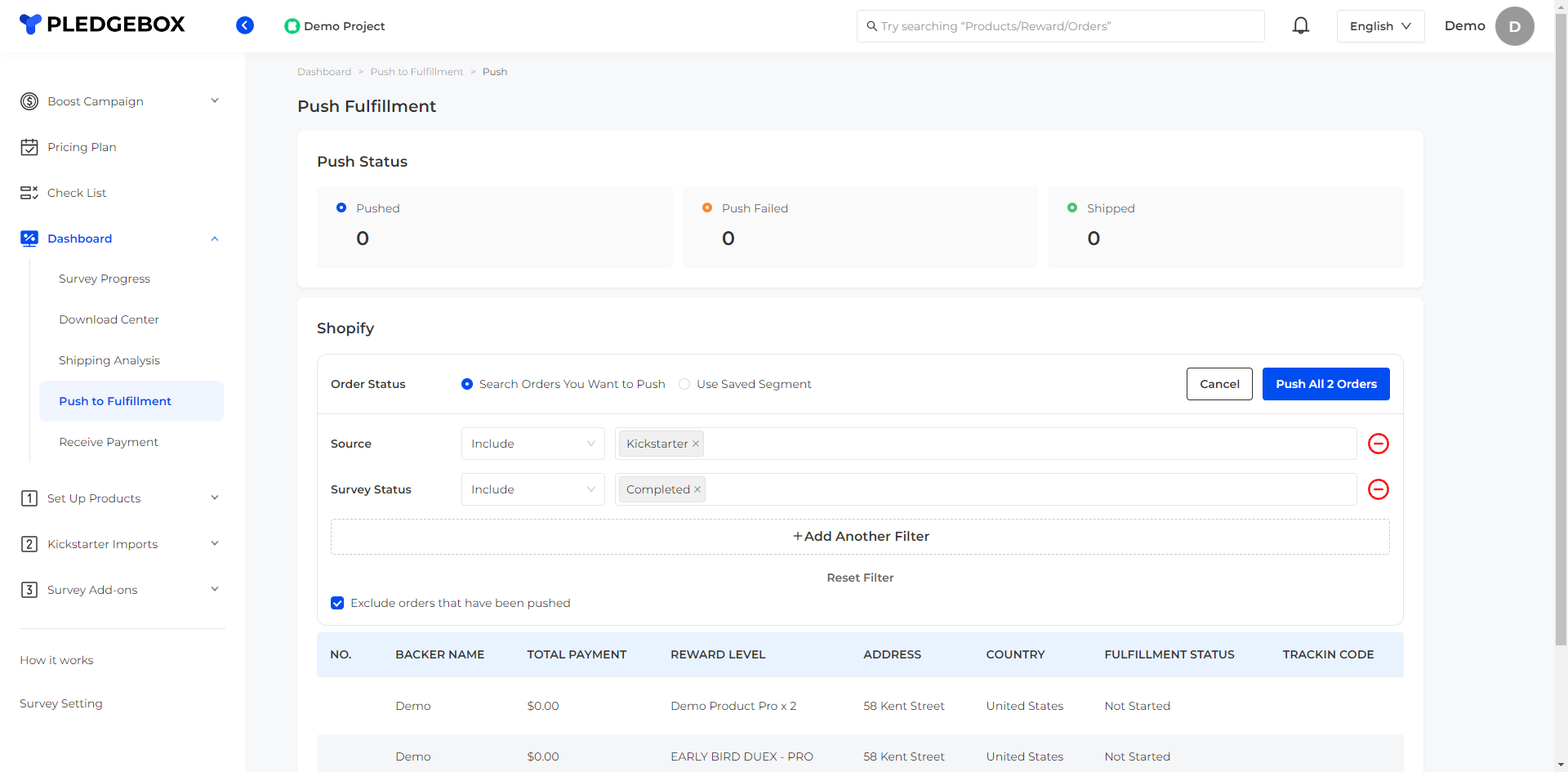Collapse the Dashboard menu chevron
The height and width of the screenshot is (772, 1568).
(x=215, y=239)
